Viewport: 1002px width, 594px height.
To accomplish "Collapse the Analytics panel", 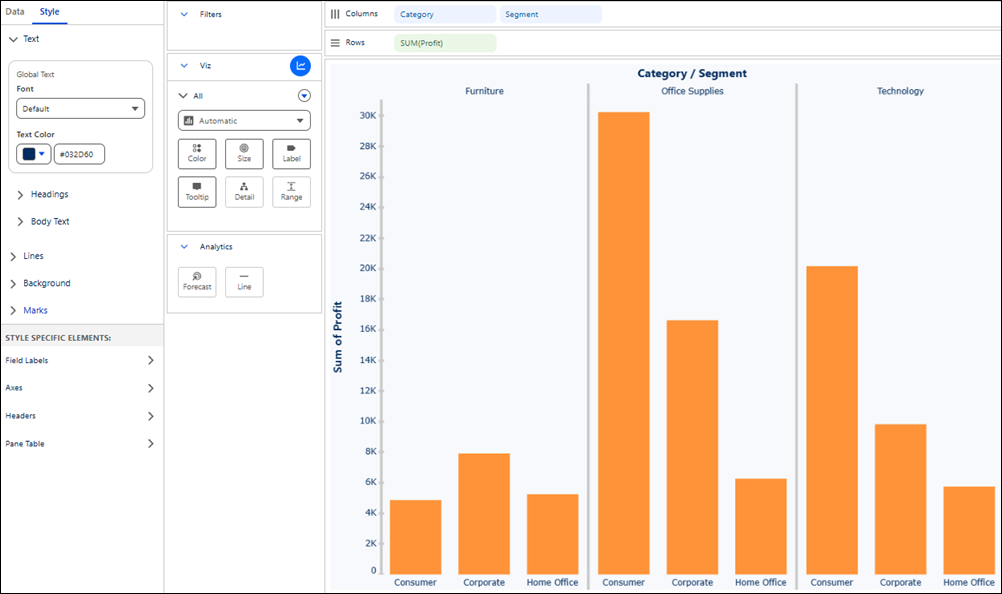I will tap(184, 247).
